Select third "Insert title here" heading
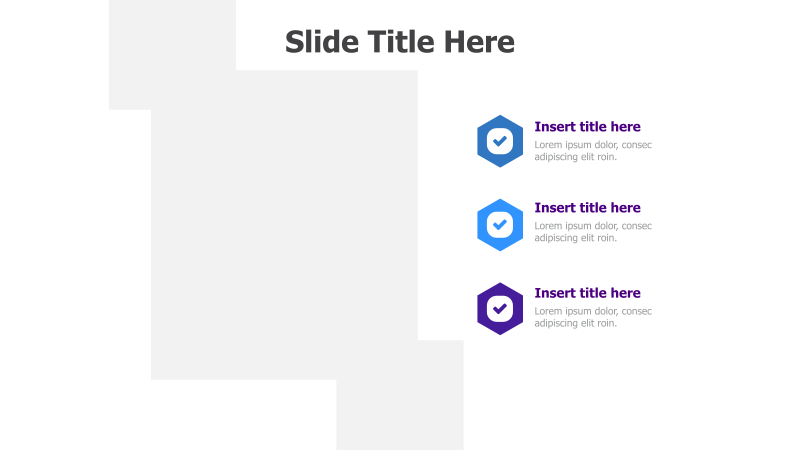 (587, 293)
